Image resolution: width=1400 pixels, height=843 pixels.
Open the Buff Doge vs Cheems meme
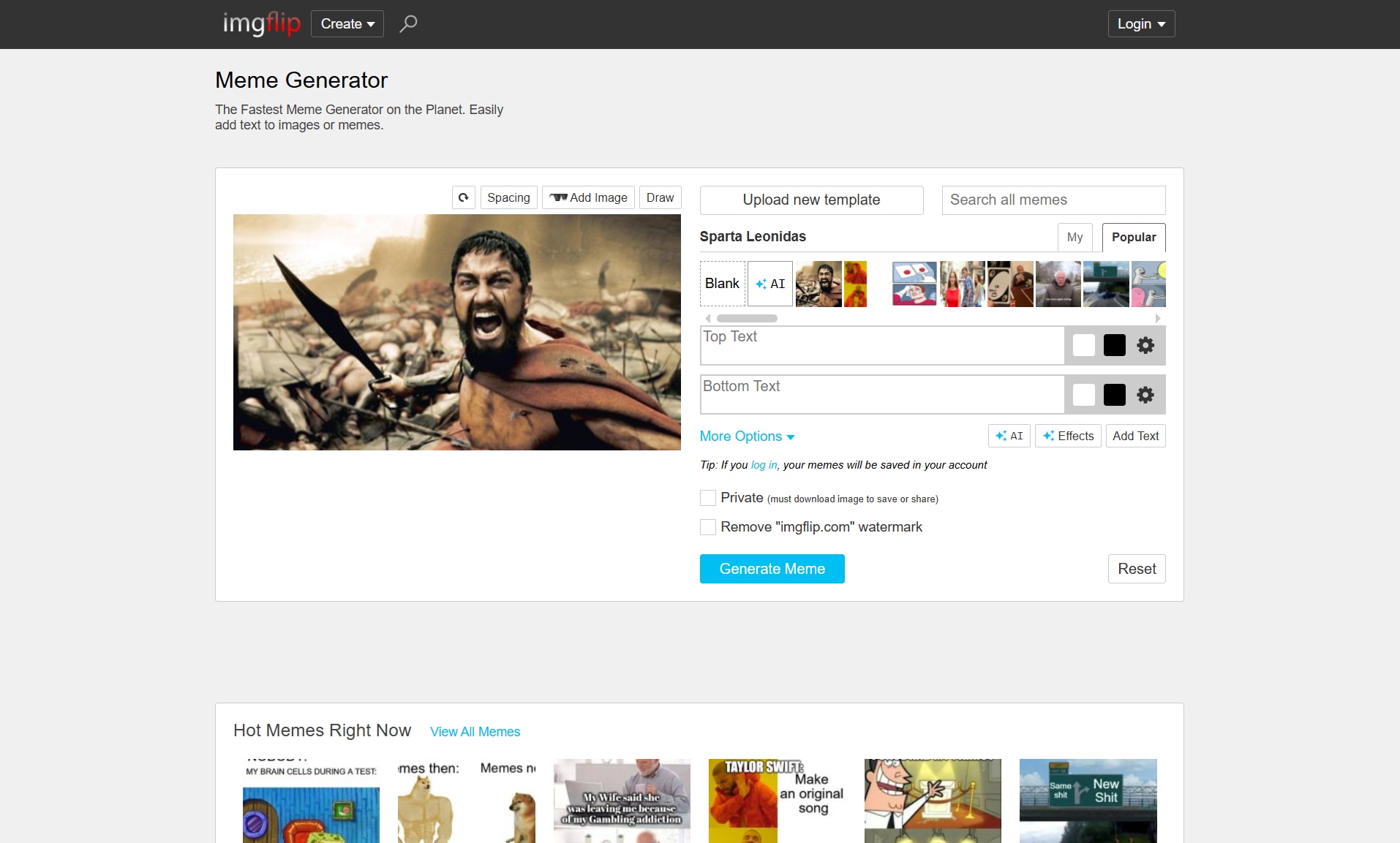(x=467, y=801)
